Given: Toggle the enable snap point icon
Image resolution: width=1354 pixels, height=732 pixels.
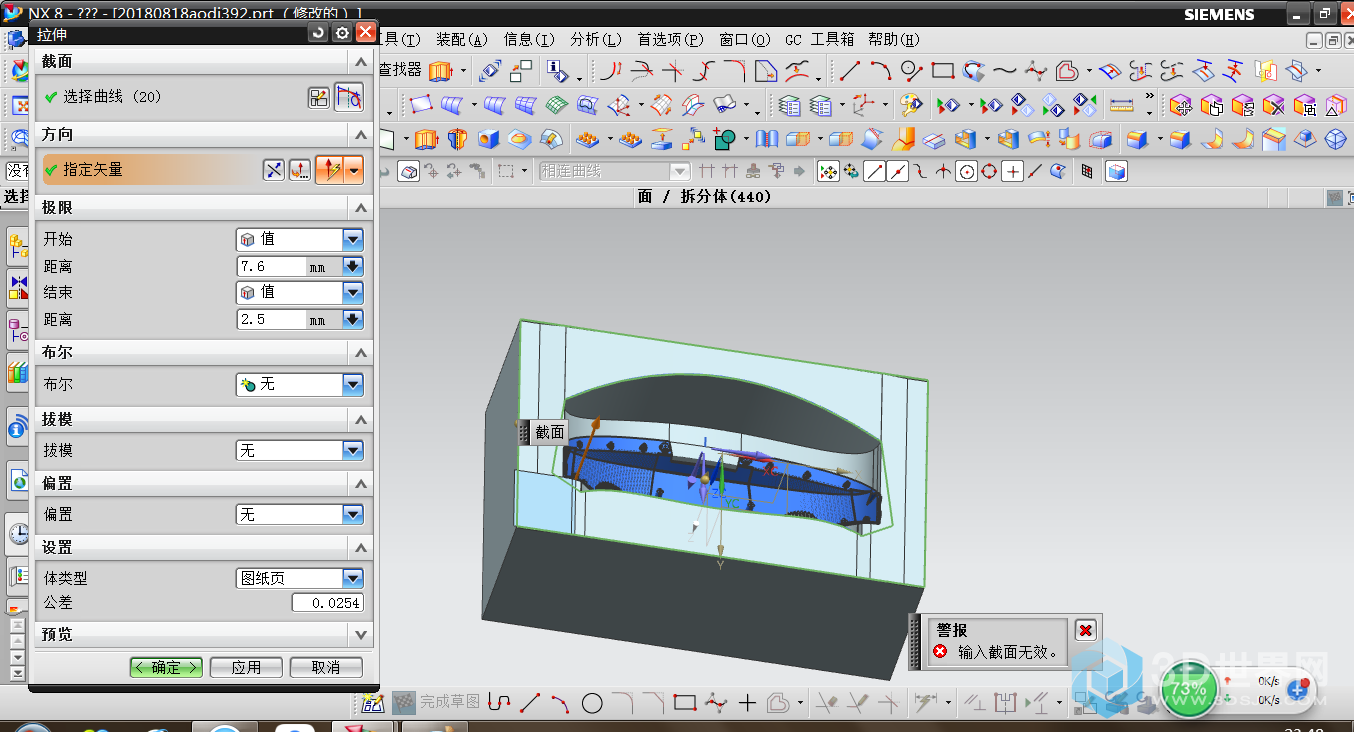Looking at the screenshot, I should [x=828, y=171].
